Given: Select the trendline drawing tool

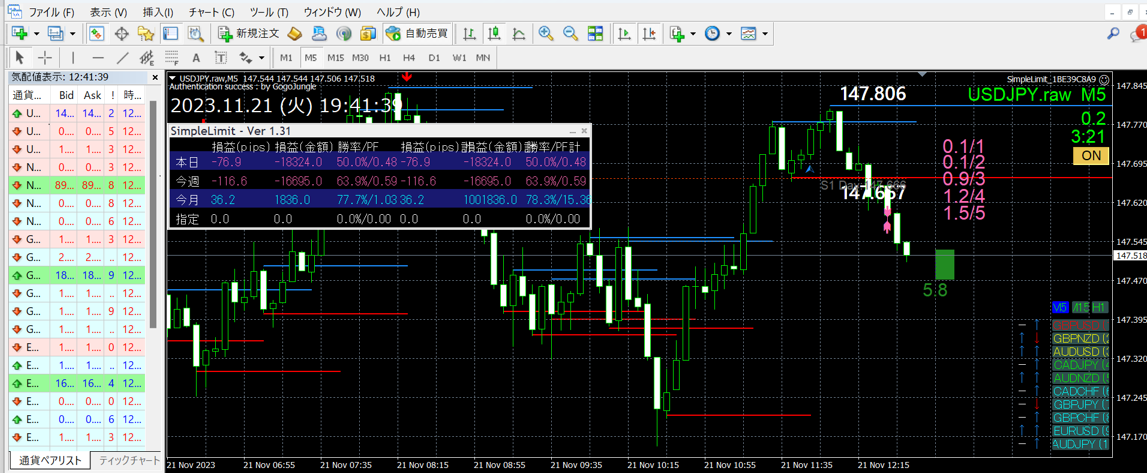Looking at the screenshot, I should pos(122,58).
